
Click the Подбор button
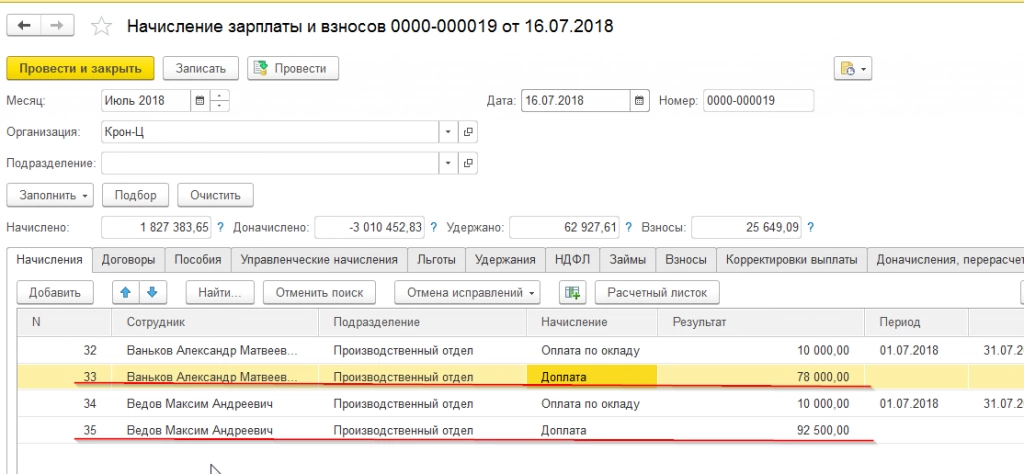pyautogui.click(x=135, y=195)
